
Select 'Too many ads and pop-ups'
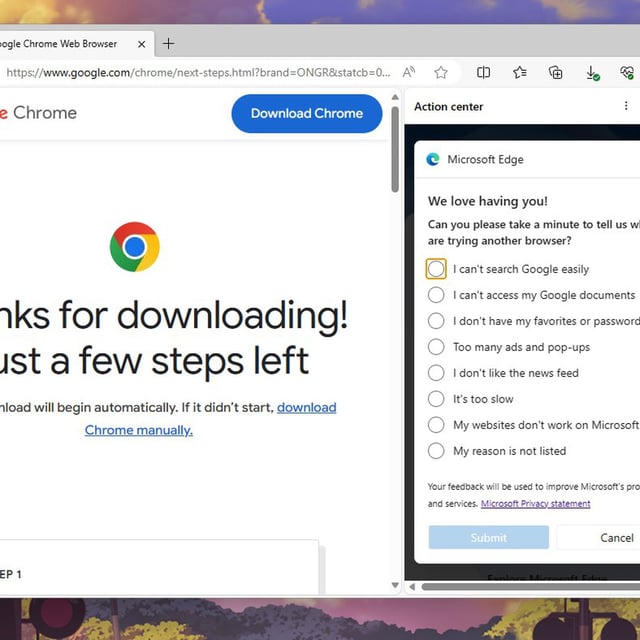tap(436, 347)
